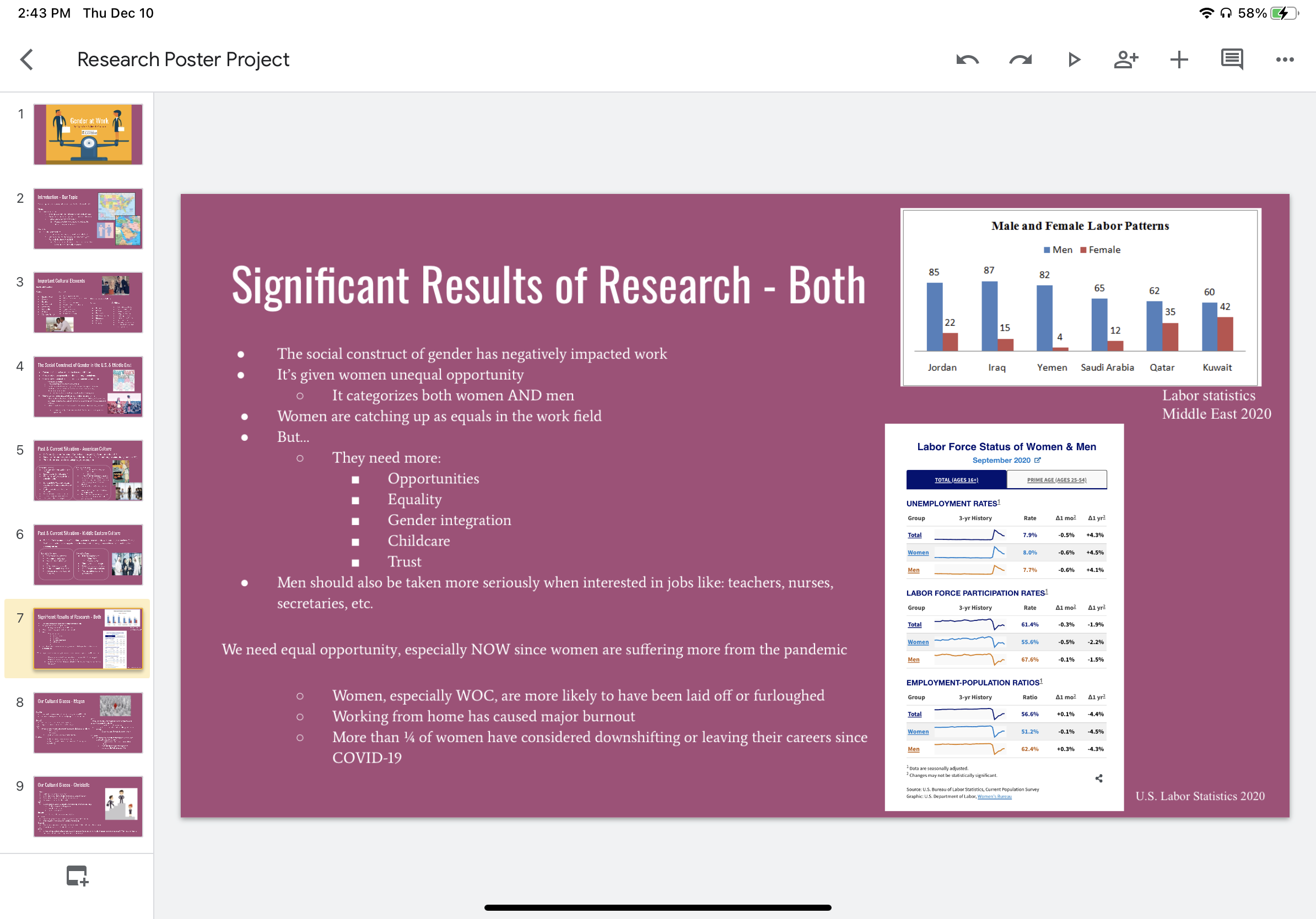The height and width of the screenshot is (919, 1316).
Task: Click the 'U.S. Labor Statistics 2020' caption
Action: [1200, 796]
